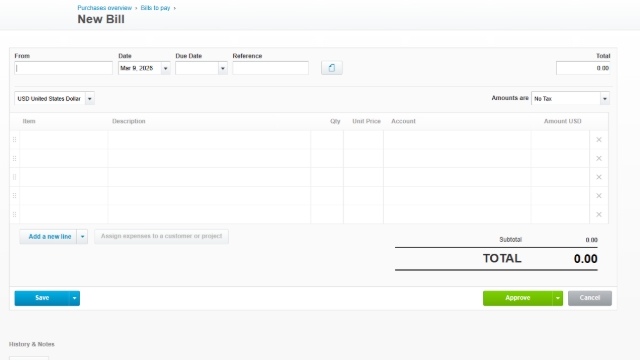Remove the third line item row
Image resolution: width=640 pixels, height=360 pixels.
pyautogui.click(x=599, y=177)
